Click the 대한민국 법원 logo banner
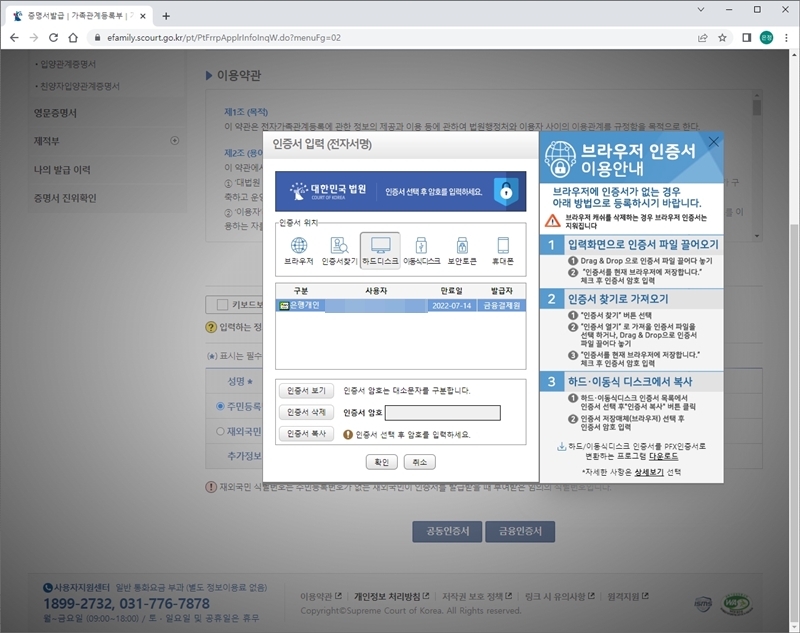The image size is (800, 633). click(x=401, y=191)
